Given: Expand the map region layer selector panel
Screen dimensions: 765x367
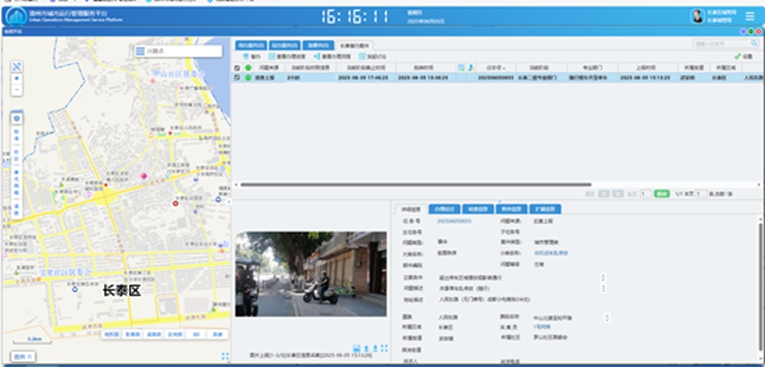Looking at the screenshot, I should [17, 119].
